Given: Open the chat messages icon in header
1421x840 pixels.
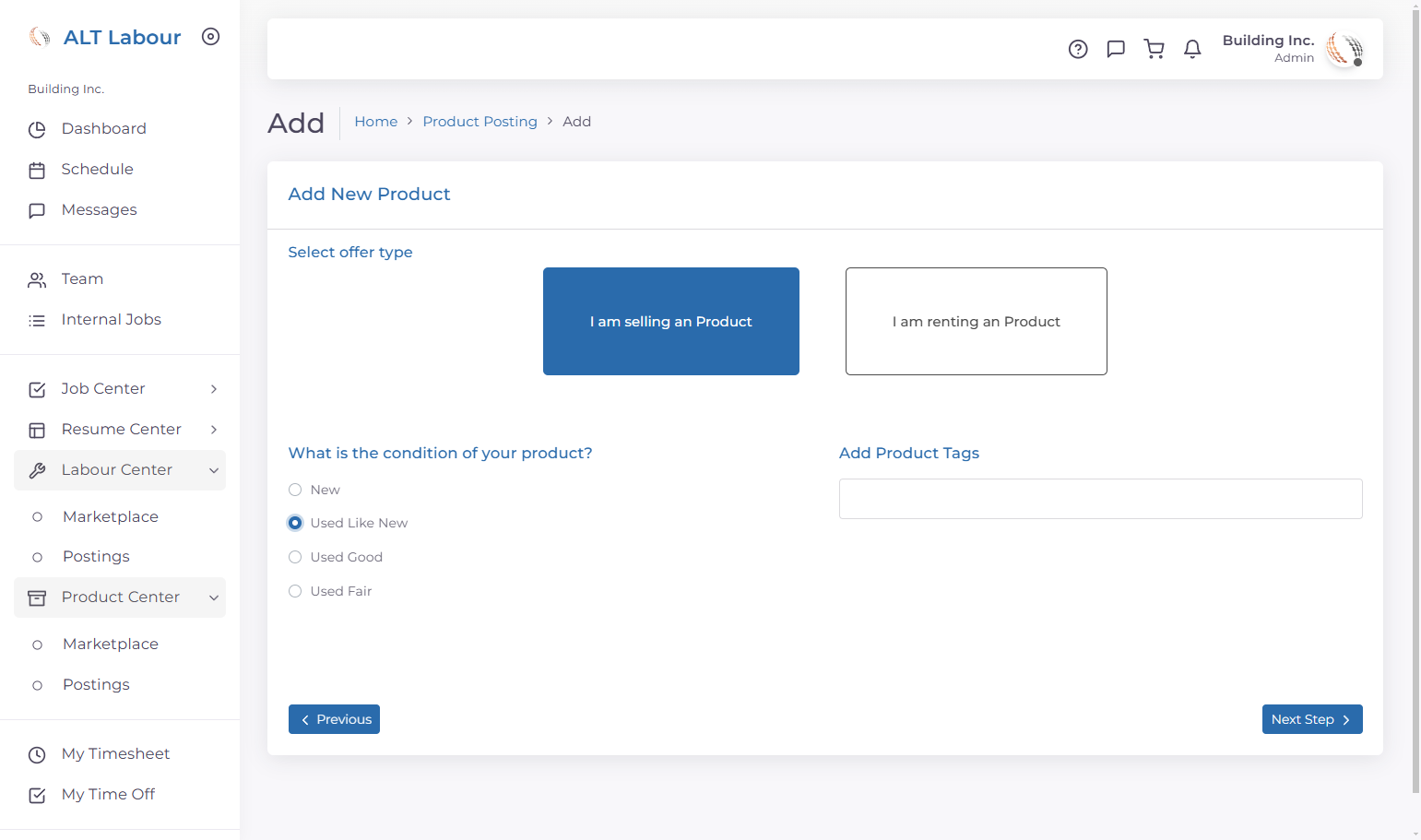Looking at the screenshot, I should (x=1116, y=49).
